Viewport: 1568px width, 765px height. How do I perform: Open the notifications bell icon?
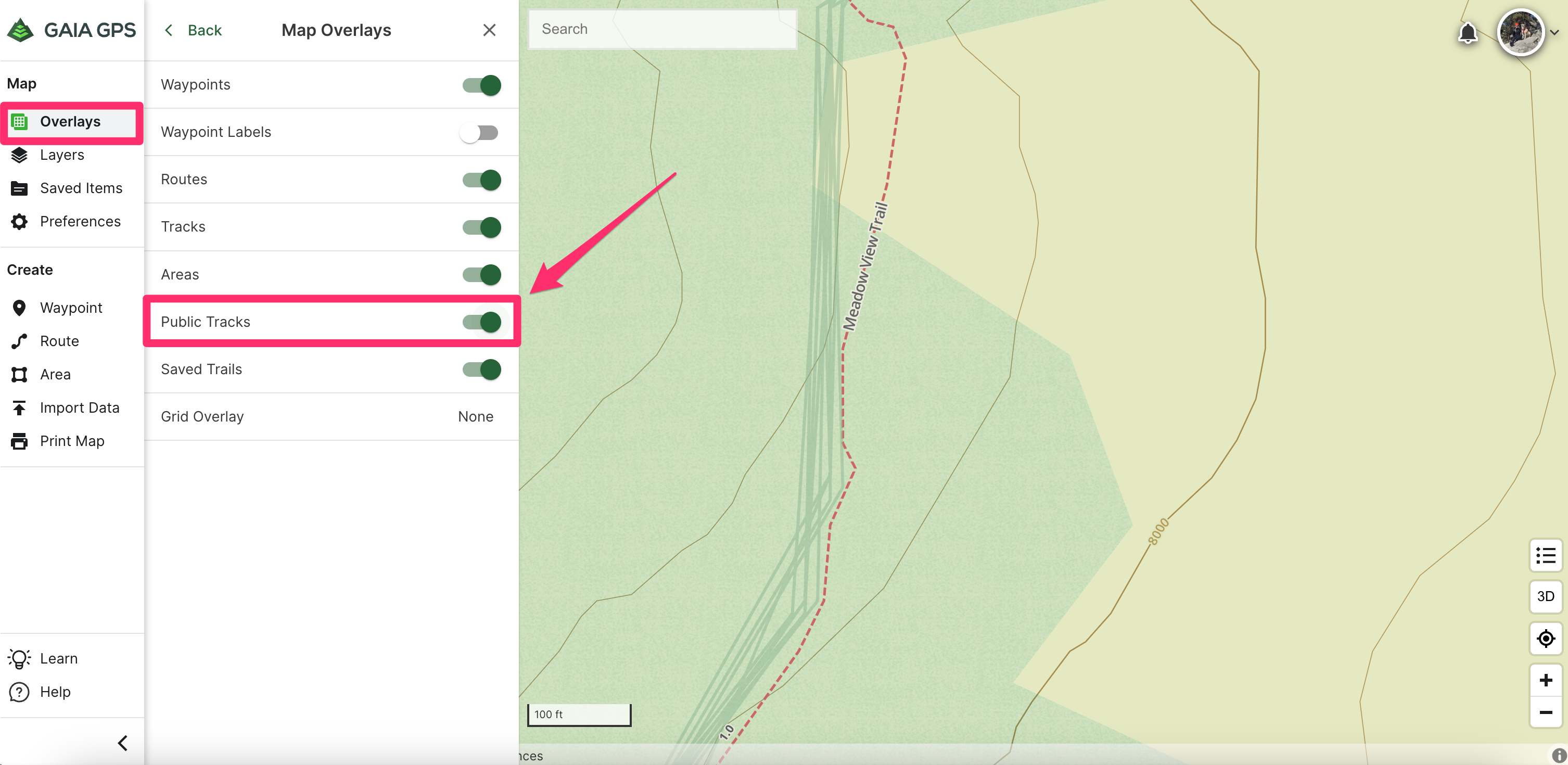pyautogui.click(x=1467, y=33)
